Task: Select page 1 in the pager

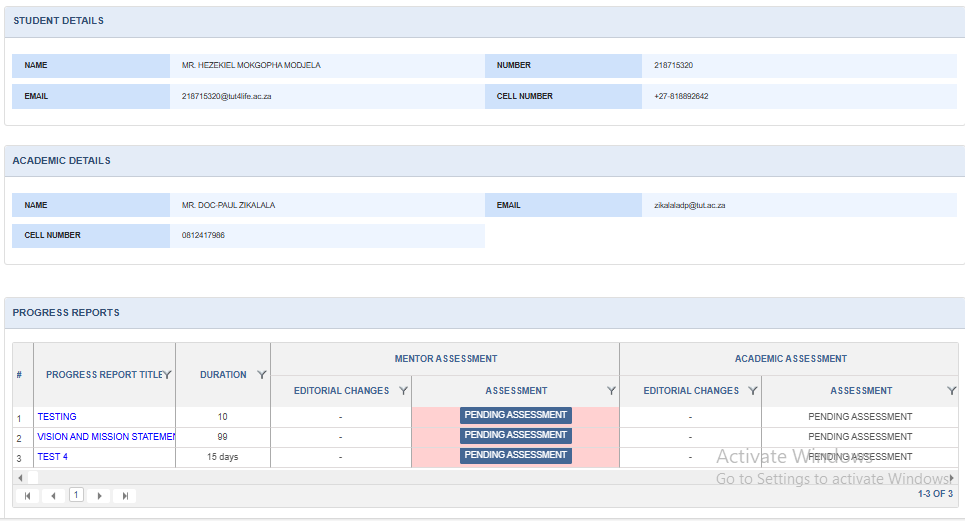Action: (x=76, y=495)
